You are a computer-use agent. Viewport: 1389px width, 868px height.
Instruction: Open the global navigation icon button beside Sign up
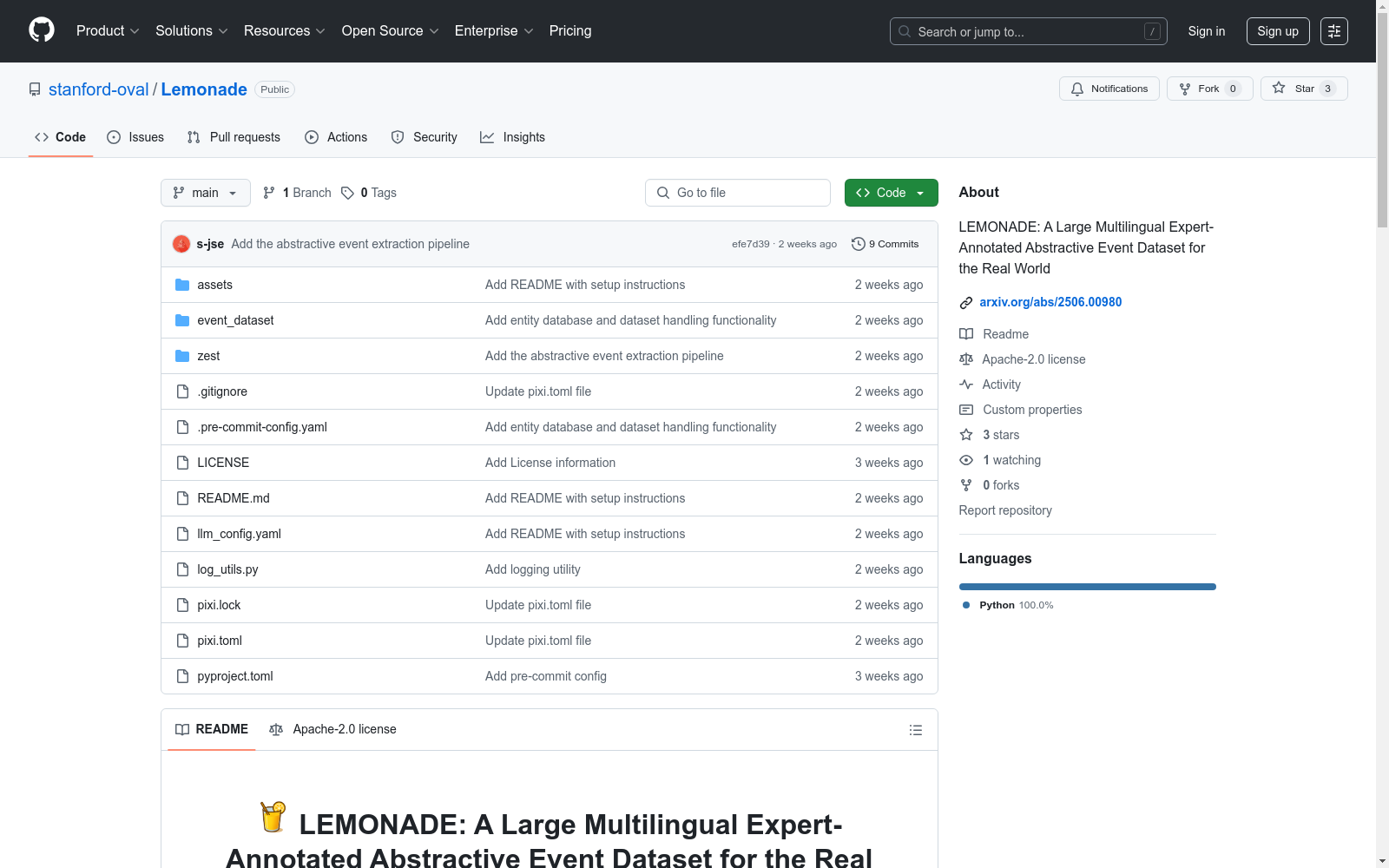1334,31
